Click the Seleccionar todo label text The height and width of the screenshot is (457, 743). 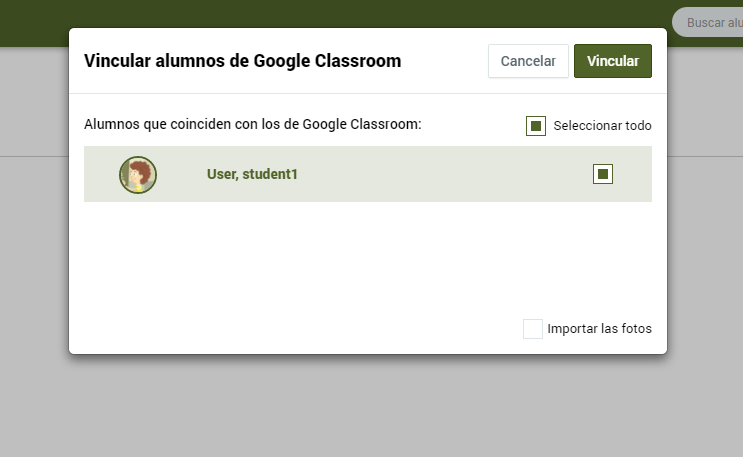[x=602, y=126]
